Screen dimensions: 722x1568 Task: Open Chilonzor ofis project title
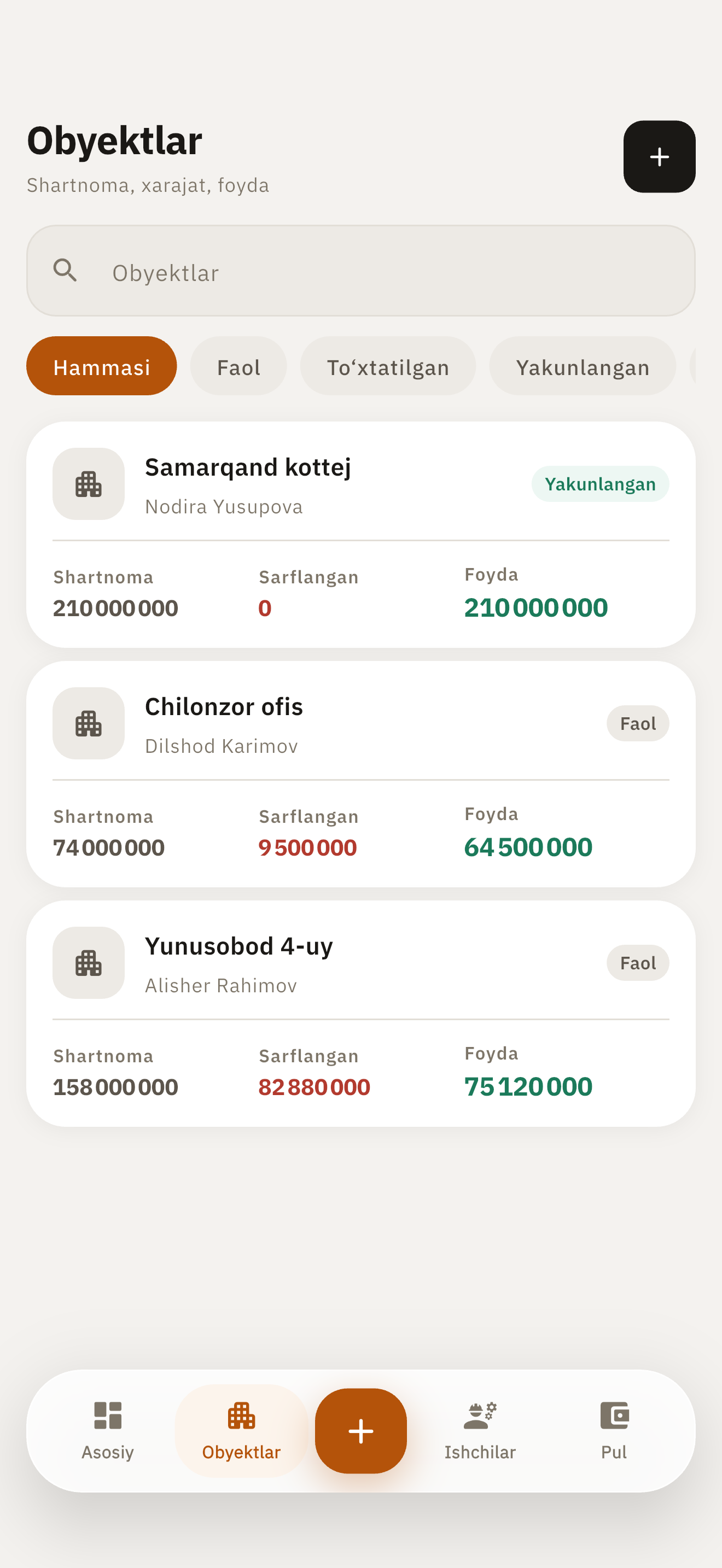pyautogui.click(x=223, y=706)
